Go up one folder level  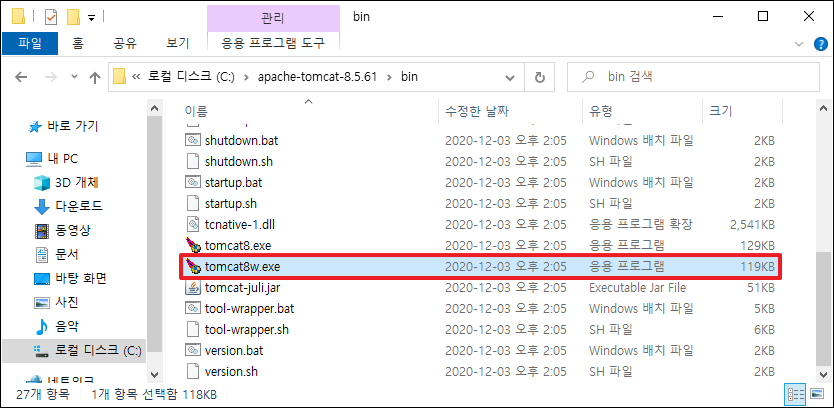(95, 78)
